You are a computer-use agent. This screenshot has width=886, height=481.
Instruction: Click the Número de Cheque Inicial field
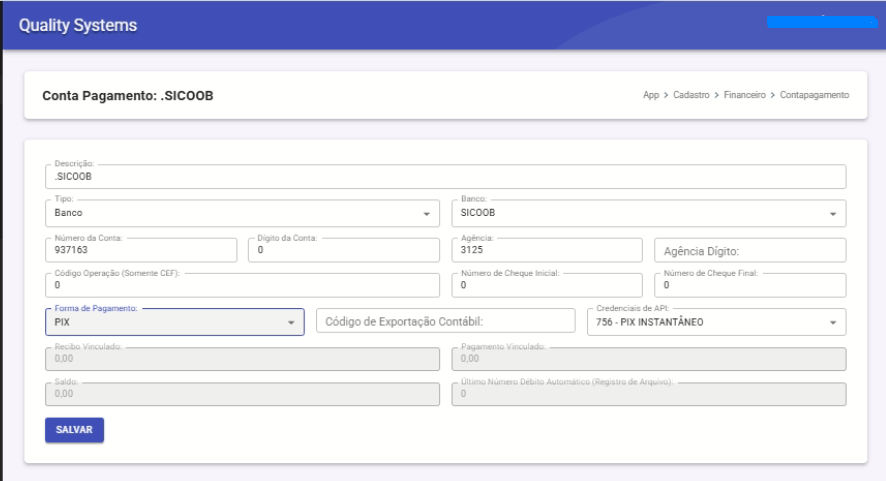click(546, 286)
